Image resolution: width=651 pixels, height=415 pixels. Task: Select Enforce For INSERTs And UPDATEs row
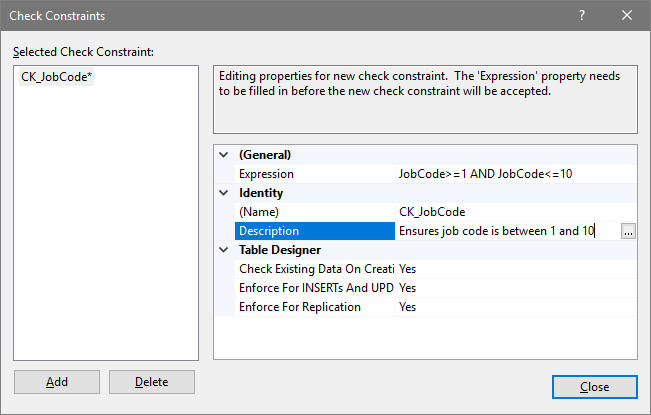click(436, 288)
